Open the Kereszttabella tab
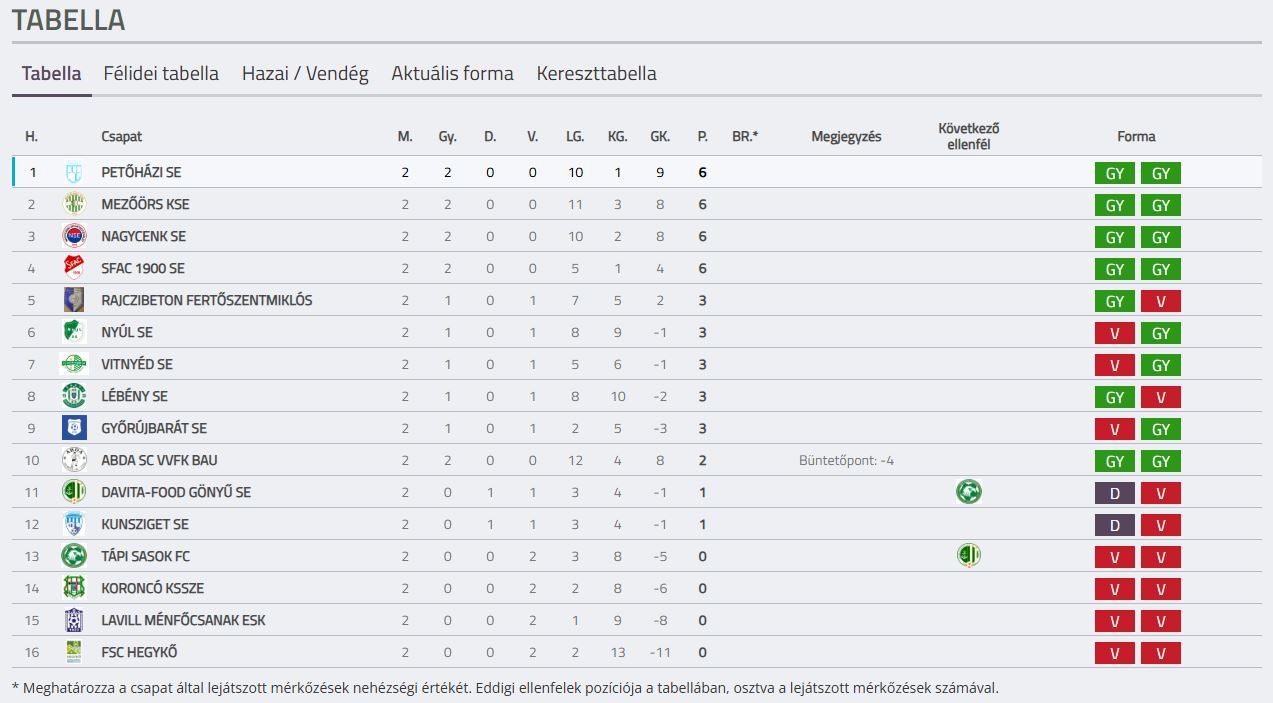Screen dimensions: 1273x703 tap(596, 74)
